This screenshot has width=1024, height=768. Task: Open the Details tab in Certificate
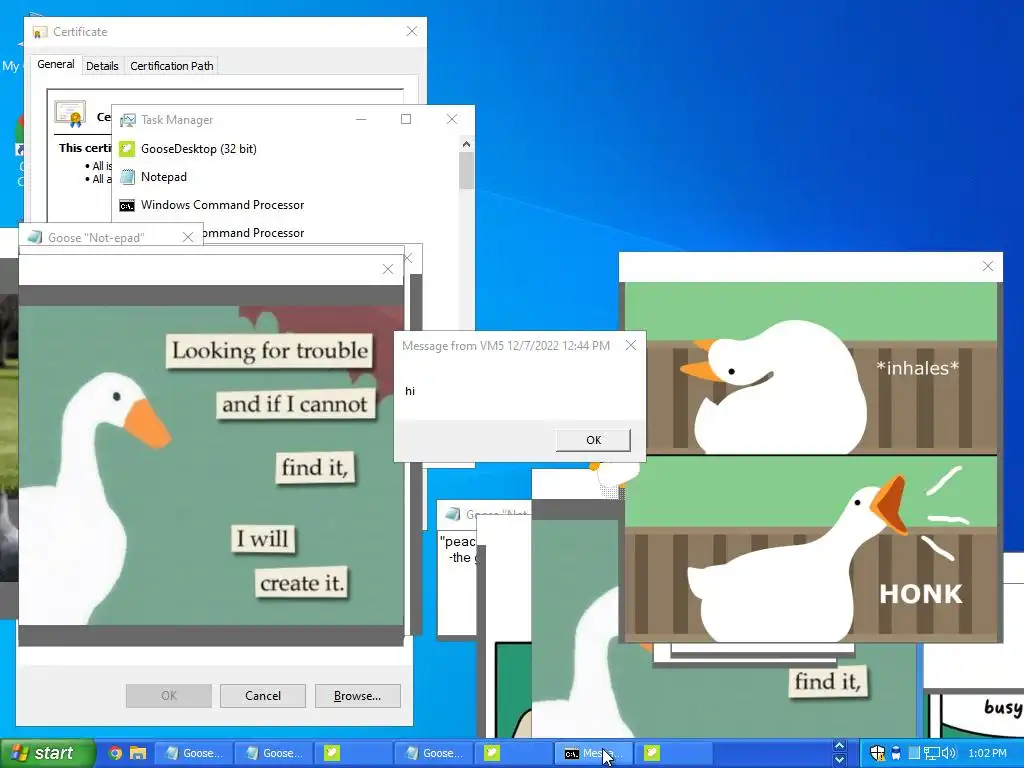click(102, 66)
